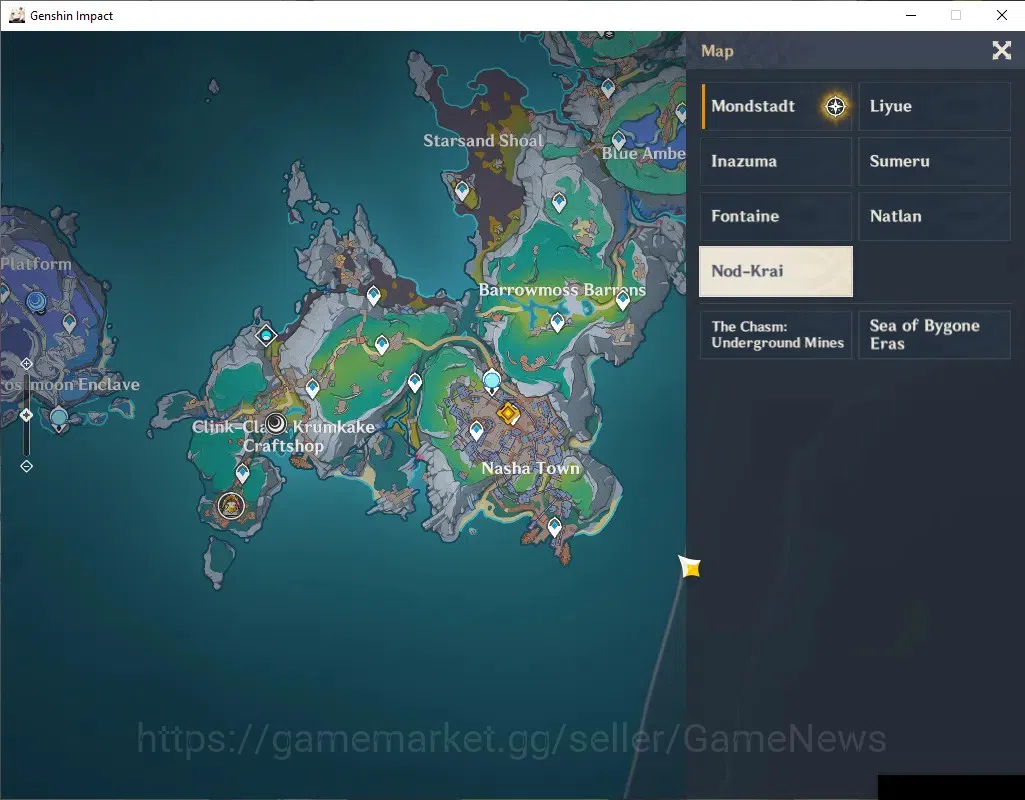Close the Genshin Impact window
Screen dimensions: 1025x800
(x=1001, y=15)
